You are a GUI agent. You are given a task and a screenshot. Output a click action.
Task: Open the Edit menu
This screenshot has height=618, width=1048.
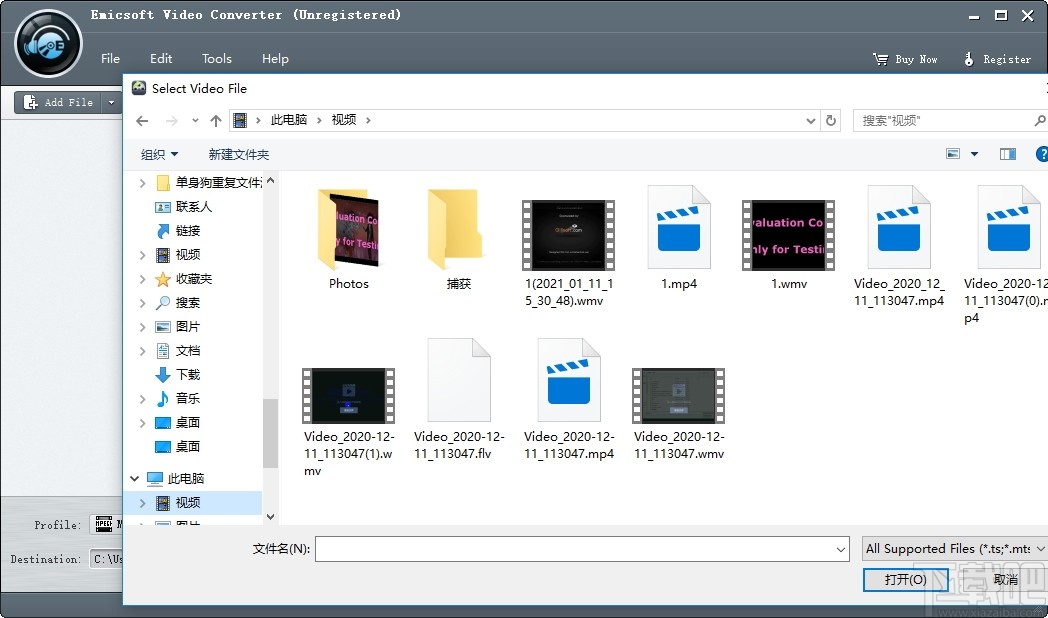160,58
